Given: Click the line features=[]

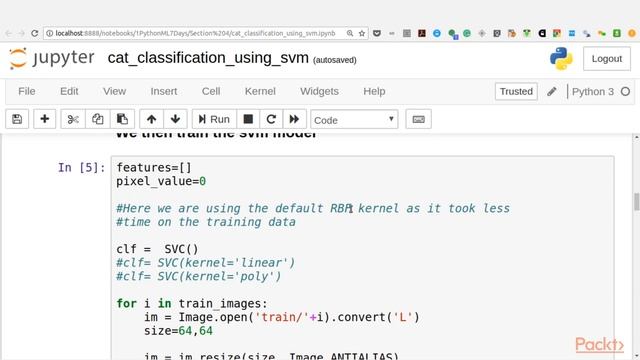Looking at the screenshot, I should tap(154, 168).
